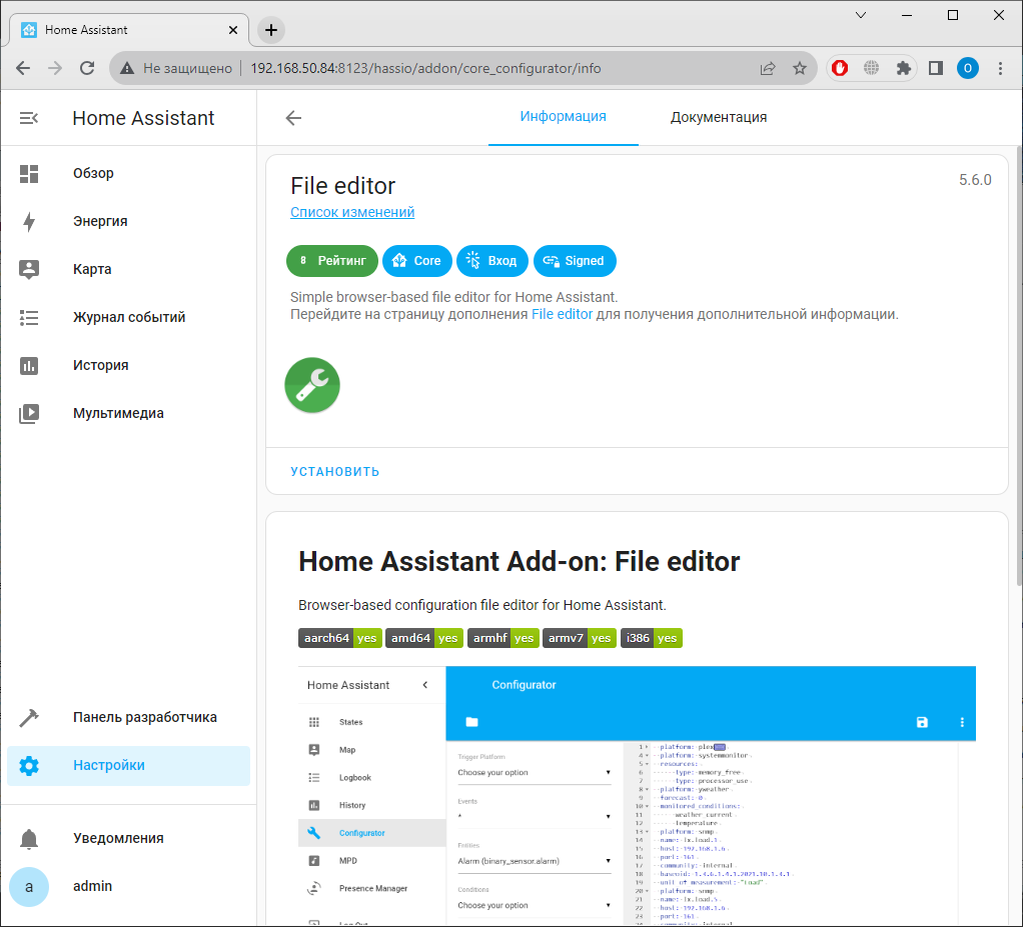Open Мультимедиа in the sidebar

[129, 413]
